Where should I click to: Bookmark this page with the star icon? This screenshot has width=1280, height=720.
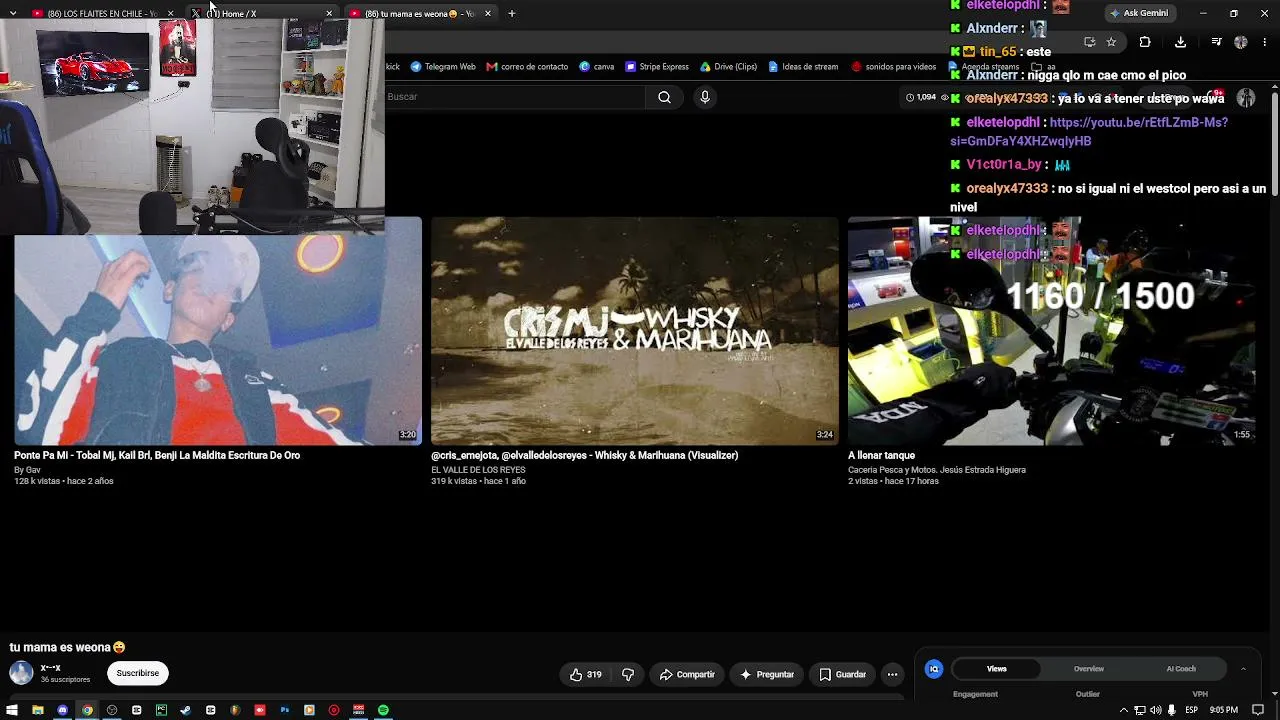(x=1111, y=42)
